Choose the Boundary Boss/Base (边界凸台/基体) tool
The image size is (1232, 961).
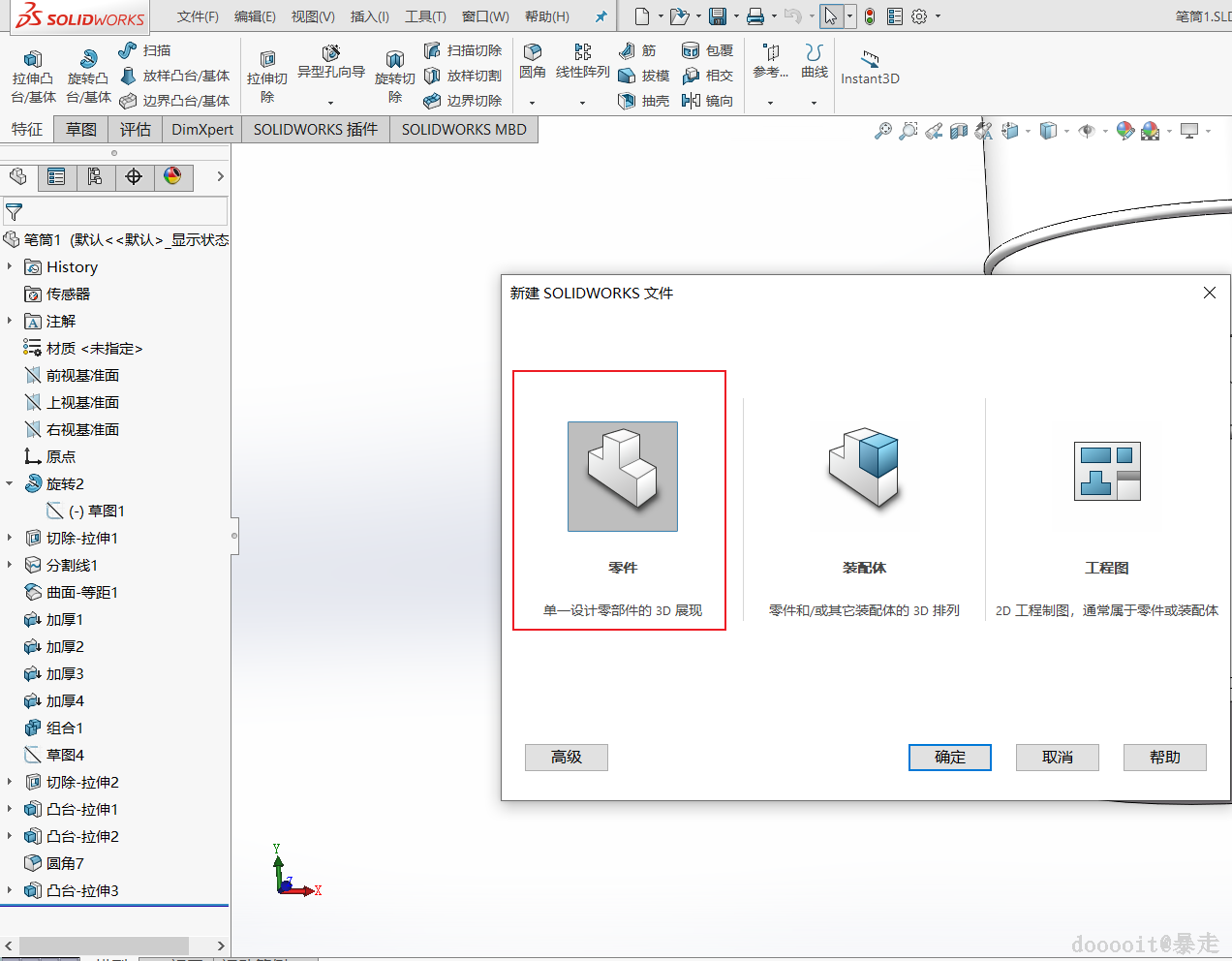pyautogui.click(x=174, y=101)
